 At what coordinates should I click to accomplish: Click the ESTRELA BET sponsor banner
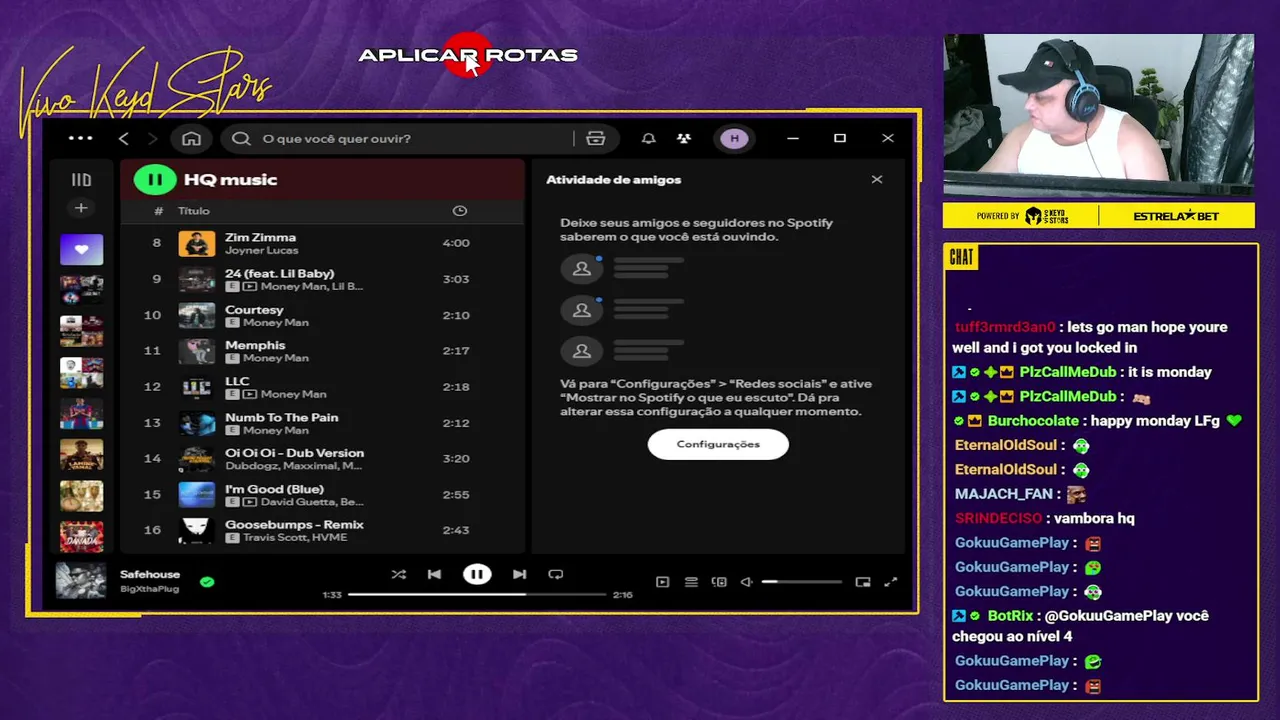[1176, 216]
